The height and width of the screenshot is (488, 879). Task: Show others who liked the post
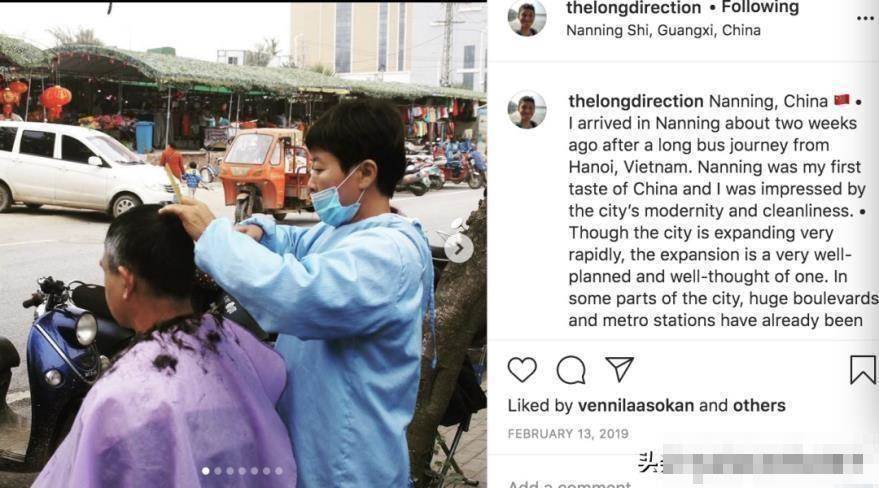pyautogui.click(x=759, y=406)
